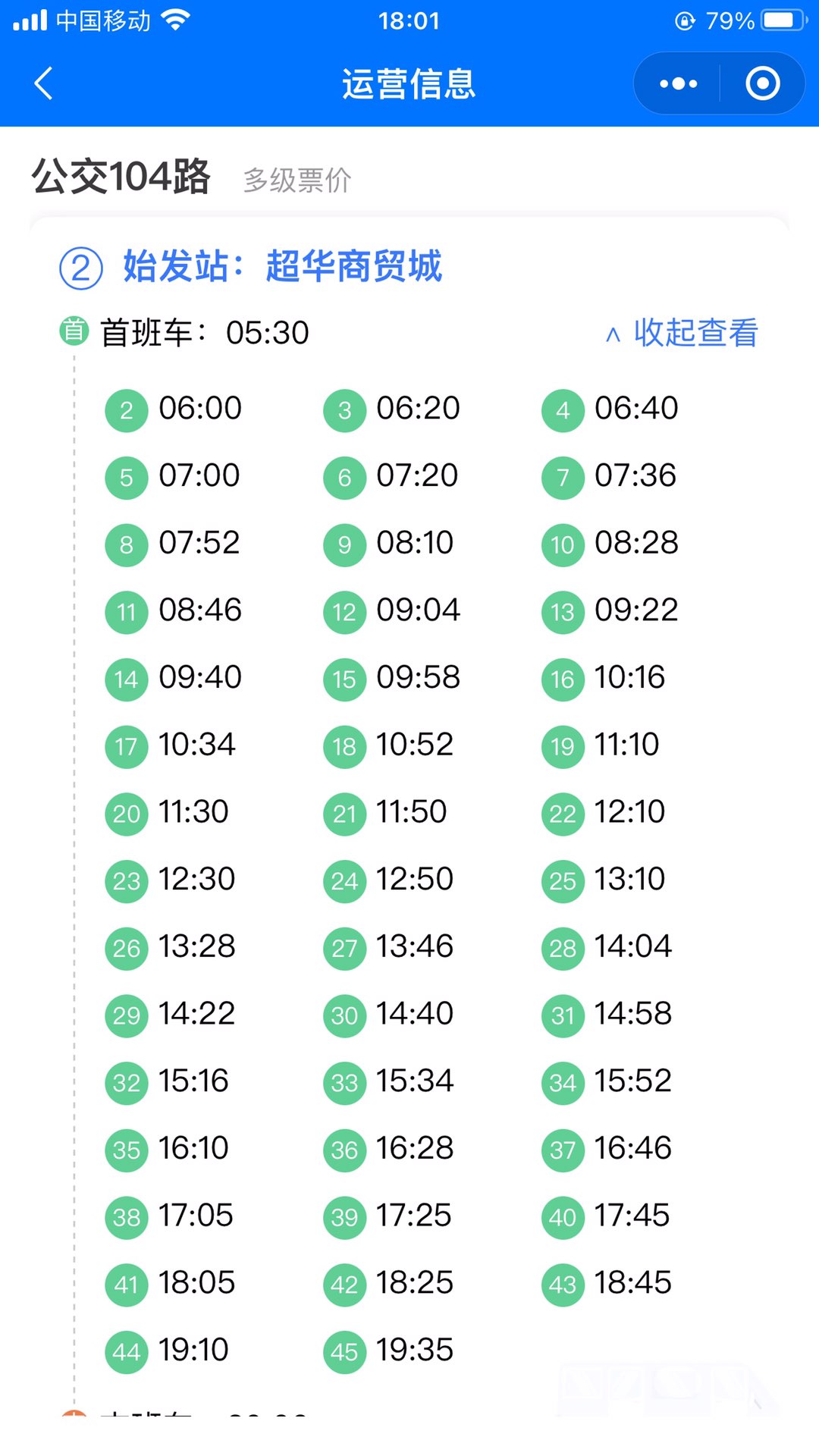Tap green badge number 41 at 18:05
The height and width of the screenshot is (1456, 819).
pos(126,1284)
